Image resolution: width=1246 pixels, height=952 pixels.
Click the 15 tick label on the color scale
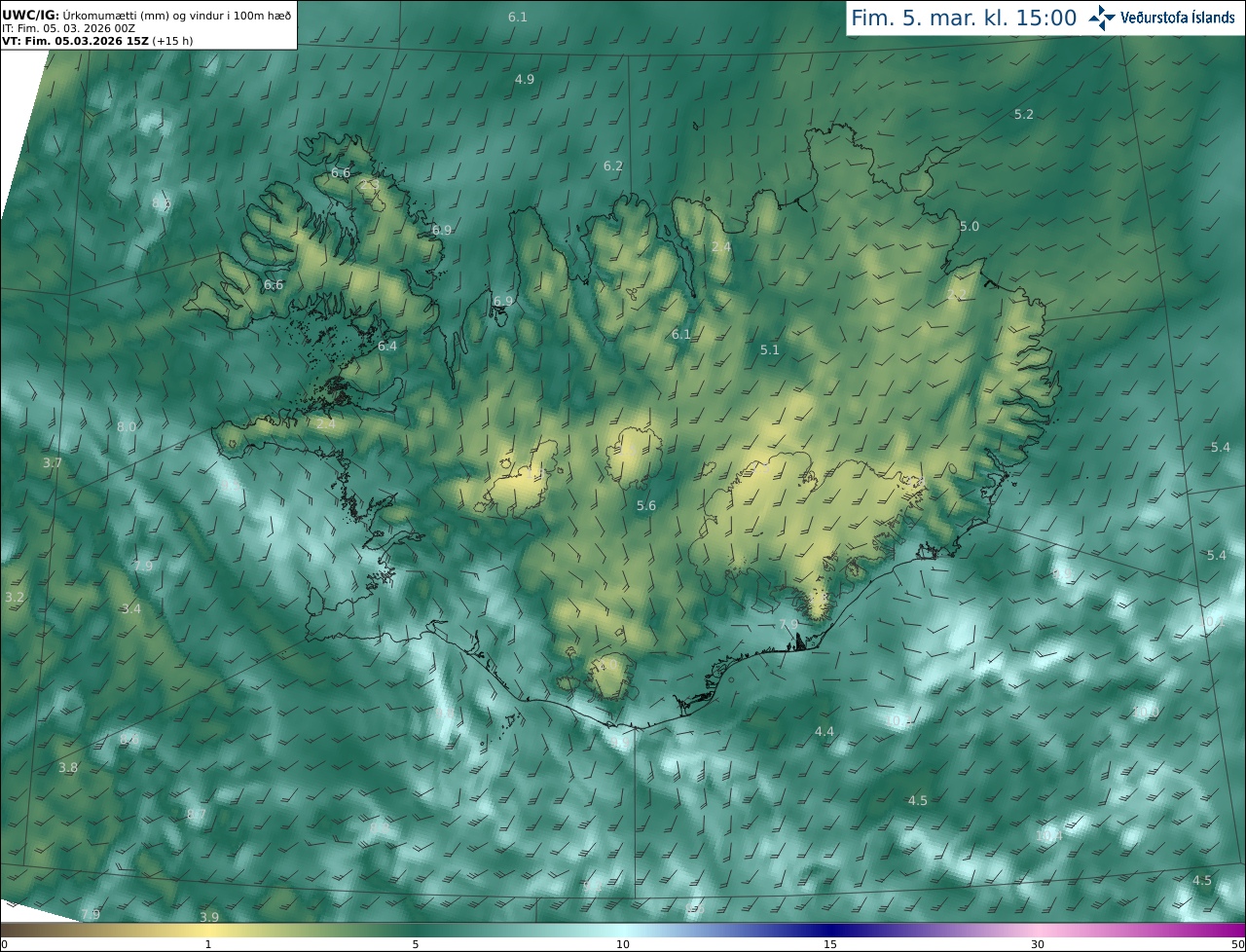pyautogui.click(x=830, y=944)
